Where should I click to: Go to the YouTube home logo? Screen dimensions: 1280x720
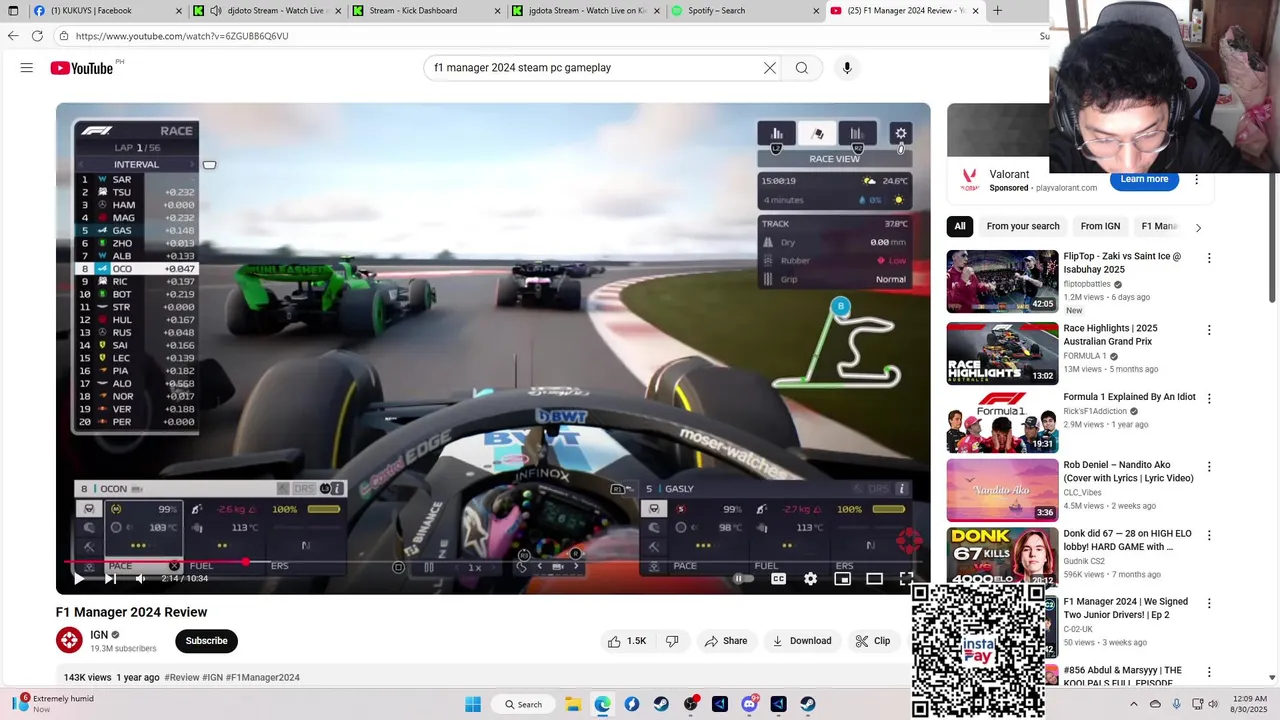click(x=82, y=68)
